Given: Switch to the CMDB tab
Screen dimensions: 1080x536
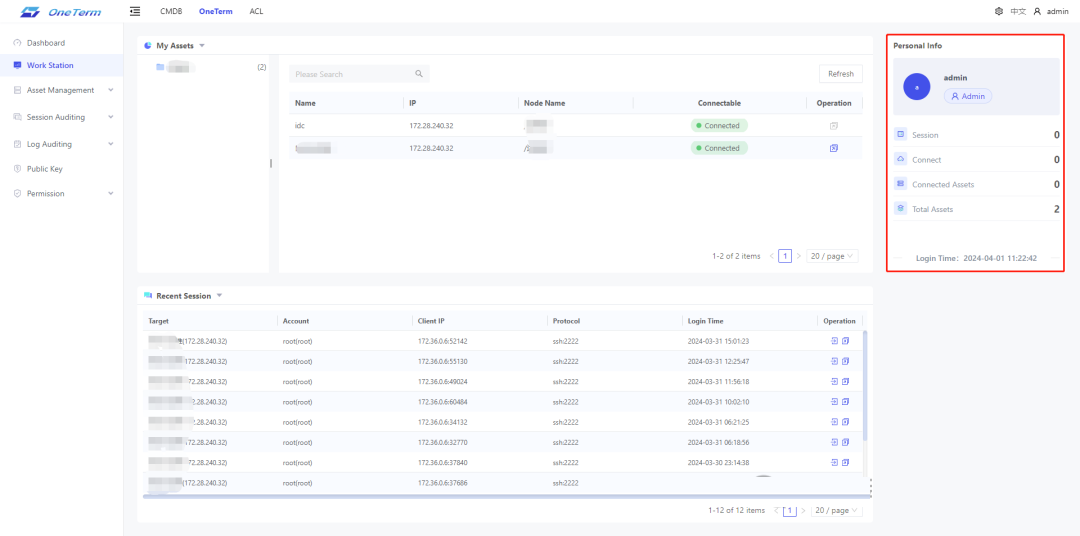Looking at the screenshot, I should (171, 11).
